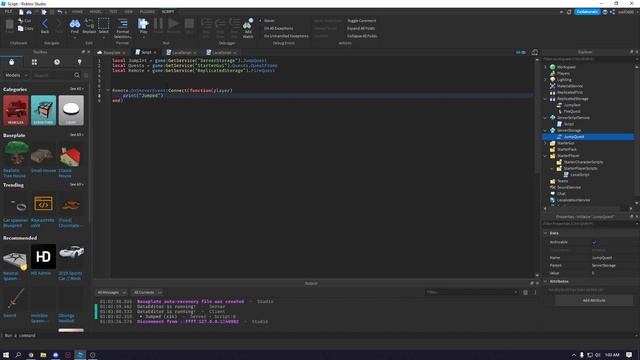Screen dimensions: 640x360
Task: Switch to the VIEW ribbon tab
Action: click(129, 12)
